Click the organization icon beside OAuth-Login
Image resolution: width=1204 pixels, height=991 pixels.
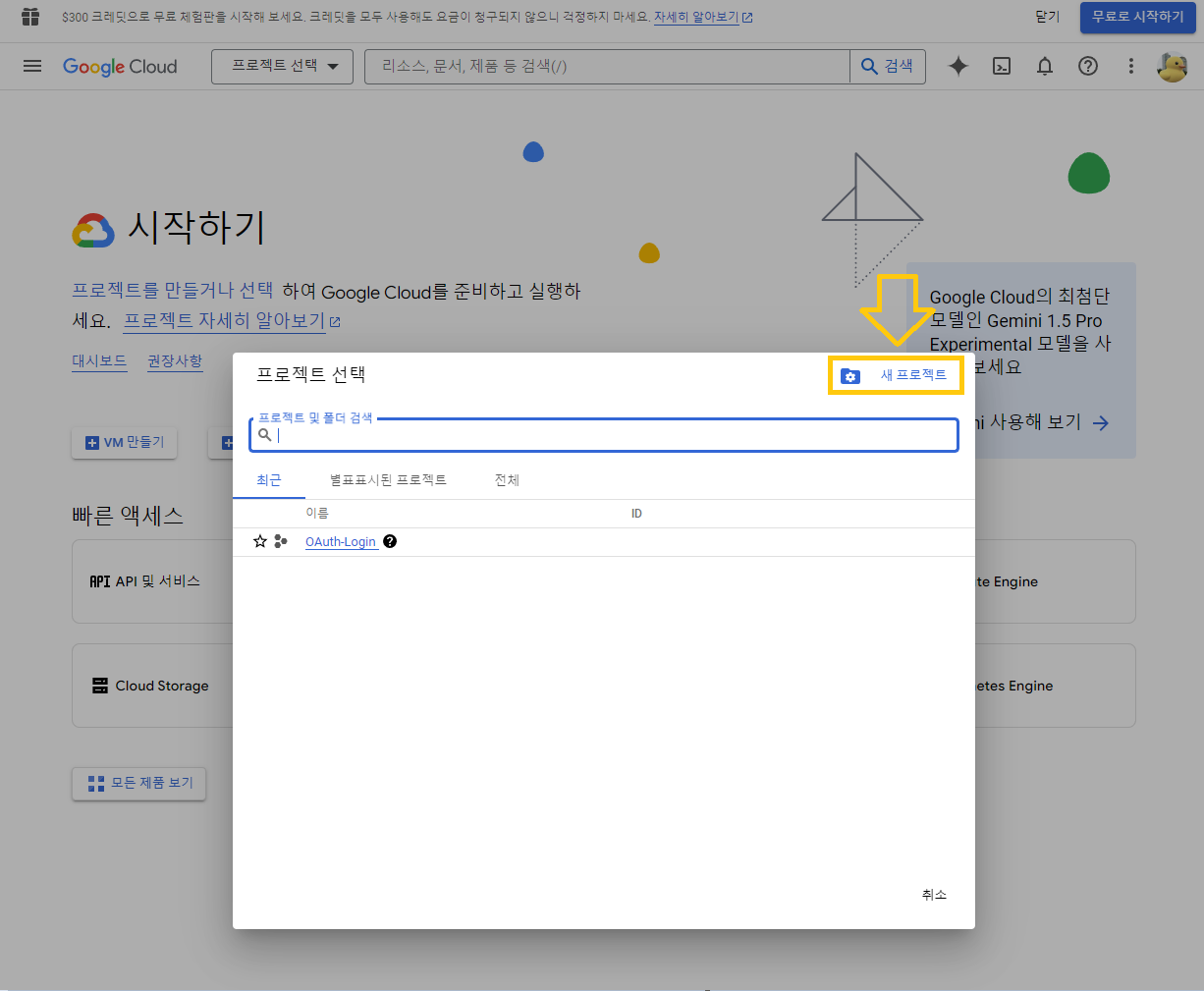click(x=281, y=541)
